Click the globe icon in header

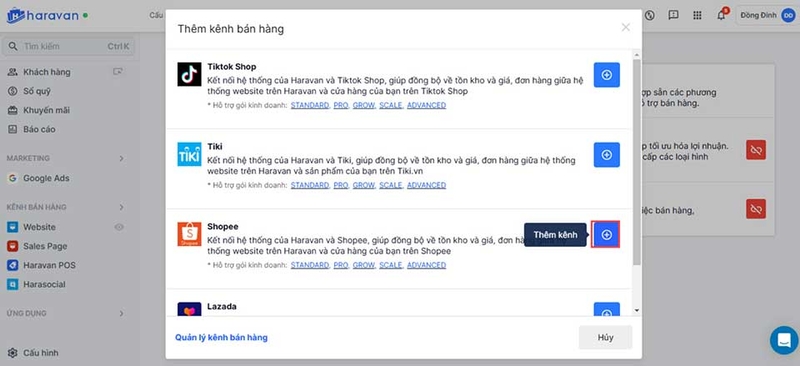(x=649, y=15)
